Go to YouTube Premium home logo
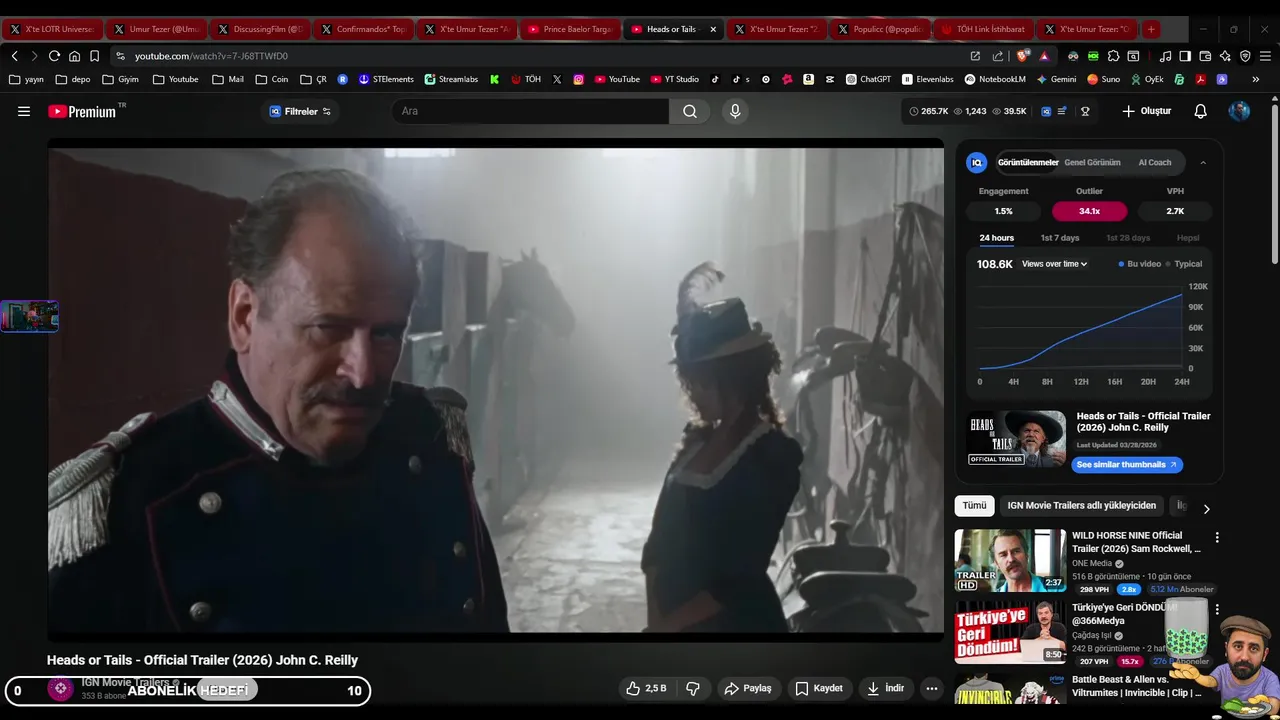 pos(82,111)
